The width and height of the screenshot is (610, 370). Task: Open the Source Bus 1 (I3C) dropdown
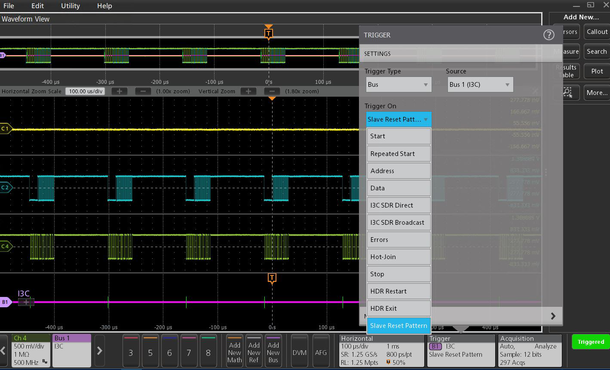click(x=480, y=85)
